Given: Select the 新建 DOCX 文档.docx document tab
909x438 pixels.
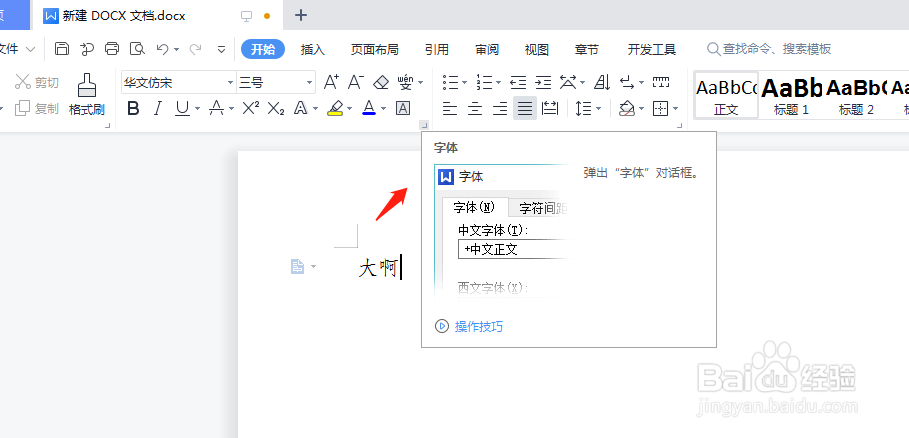Looking at the screenshot, I should (157, 16).
